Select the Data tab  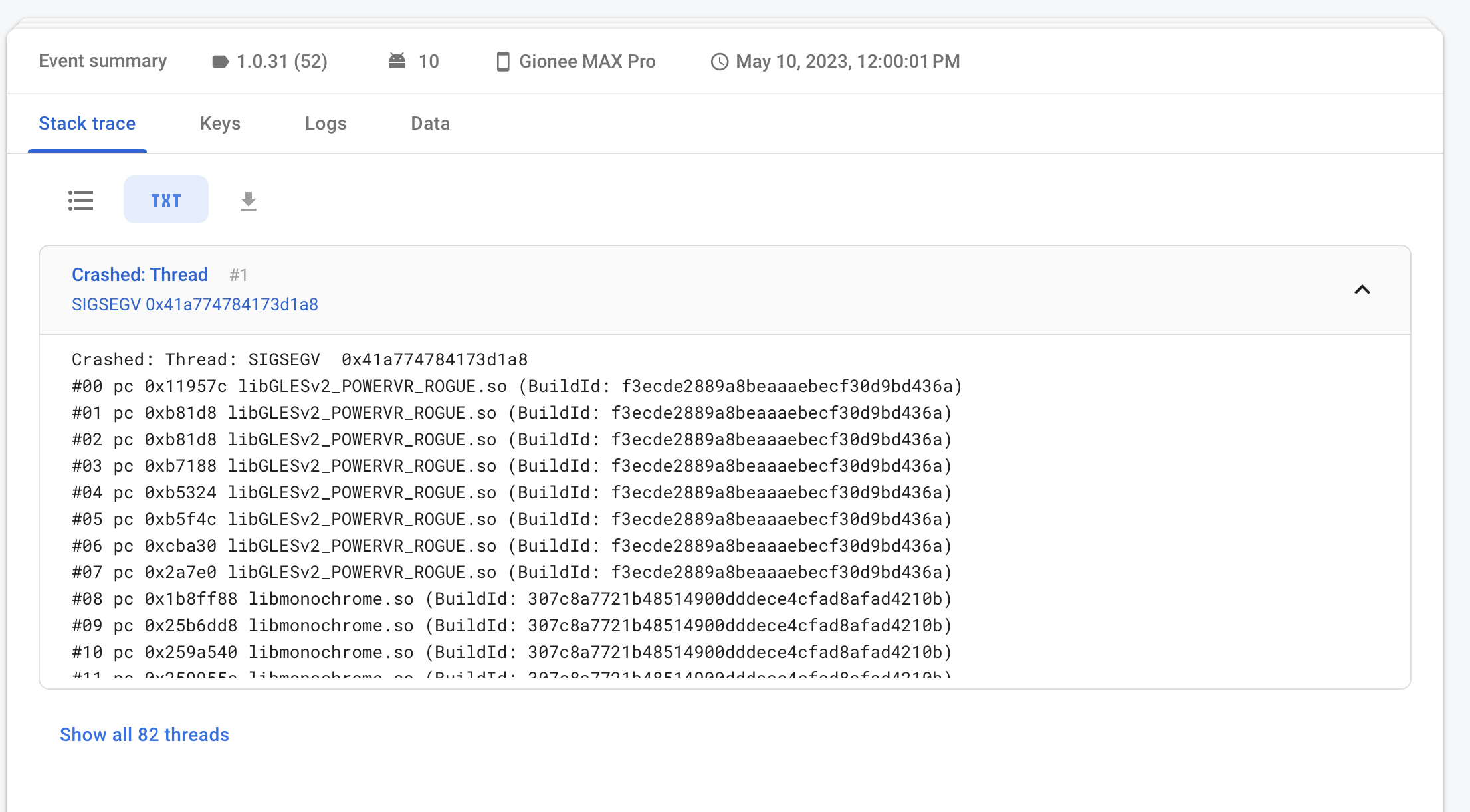click(x=429, y=123)
